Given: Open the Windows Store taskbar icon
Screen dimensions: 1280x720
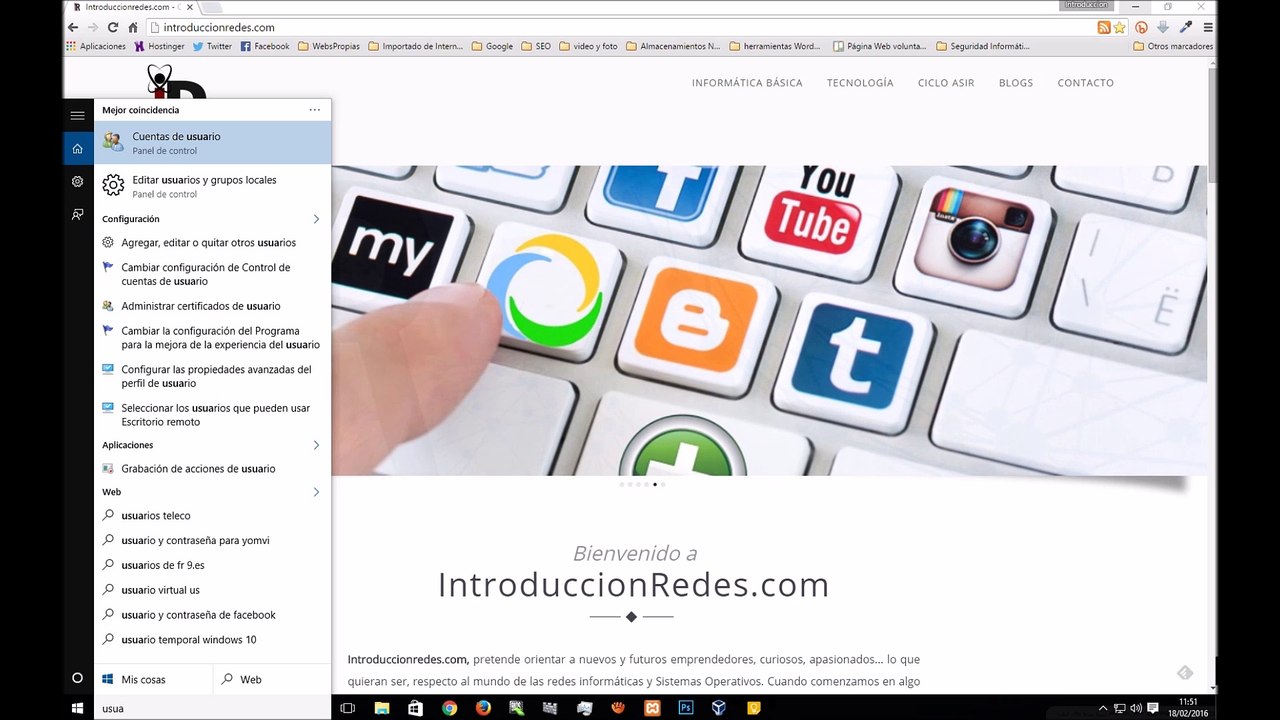Looking at the screenshot, I should (x=415, y=708).
